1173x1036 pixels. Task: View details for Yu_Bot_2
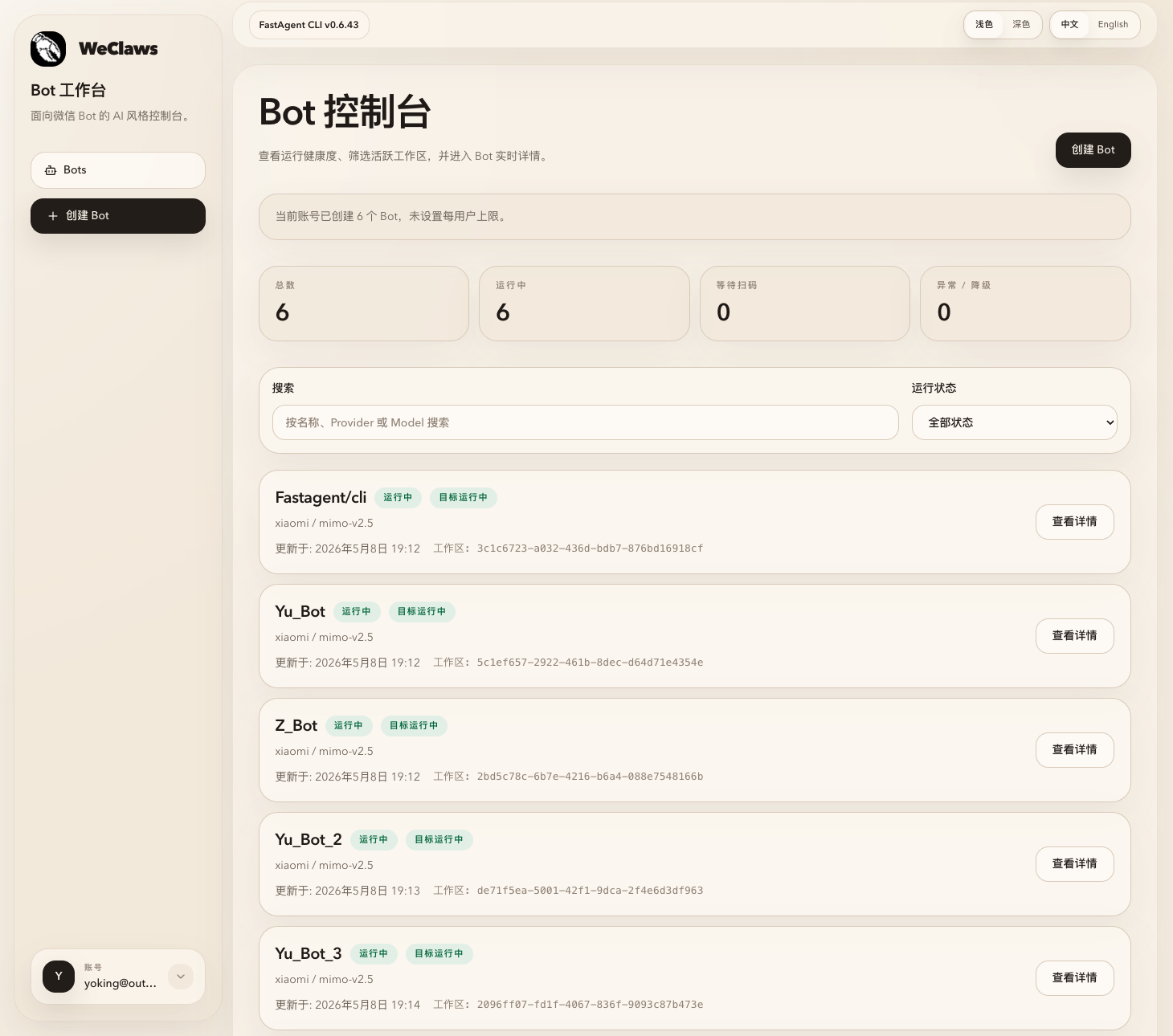[1075, 864]
